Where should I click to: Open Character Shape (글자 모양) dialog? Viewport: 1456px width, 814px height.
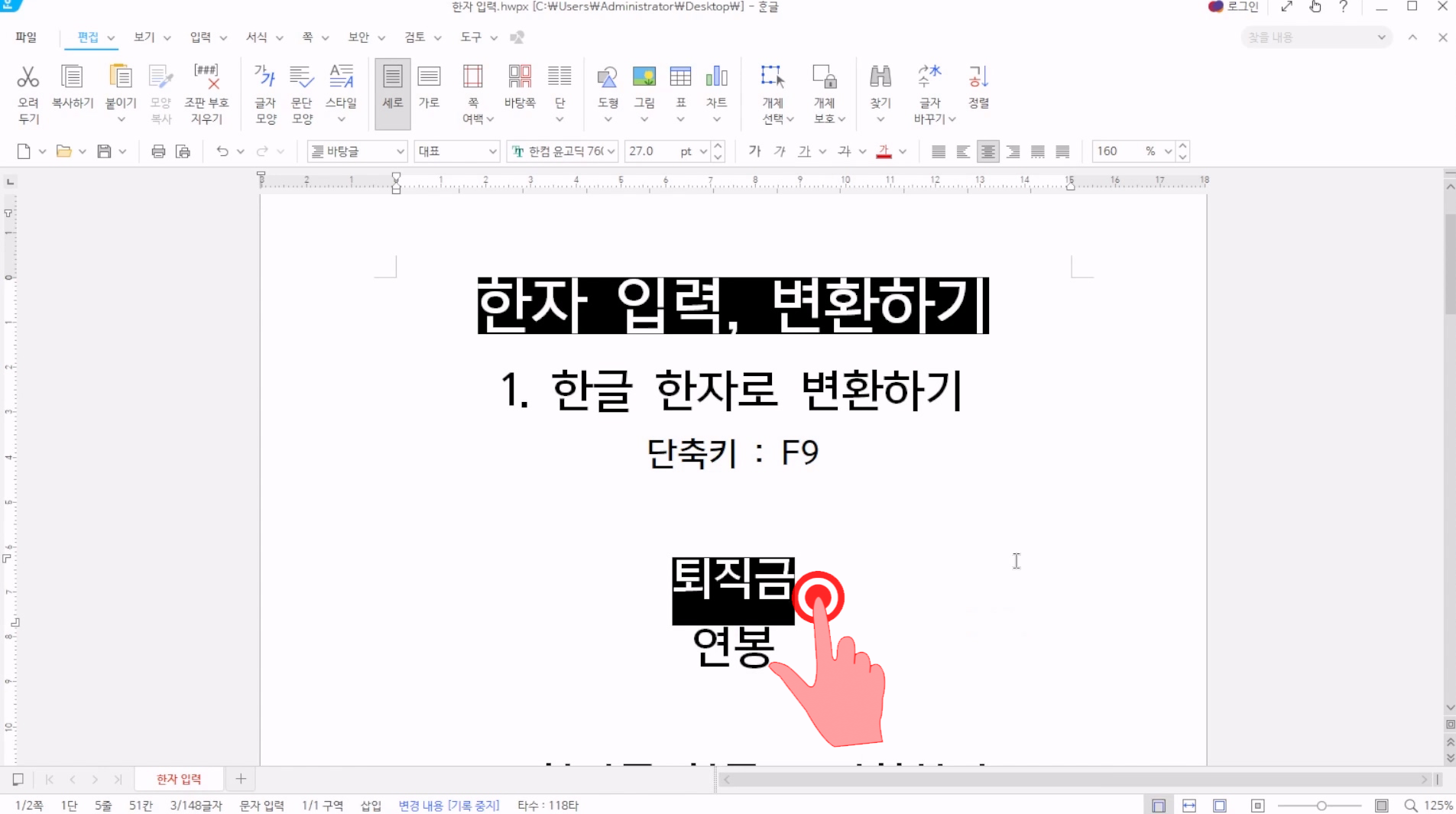[x=265, y=77]
